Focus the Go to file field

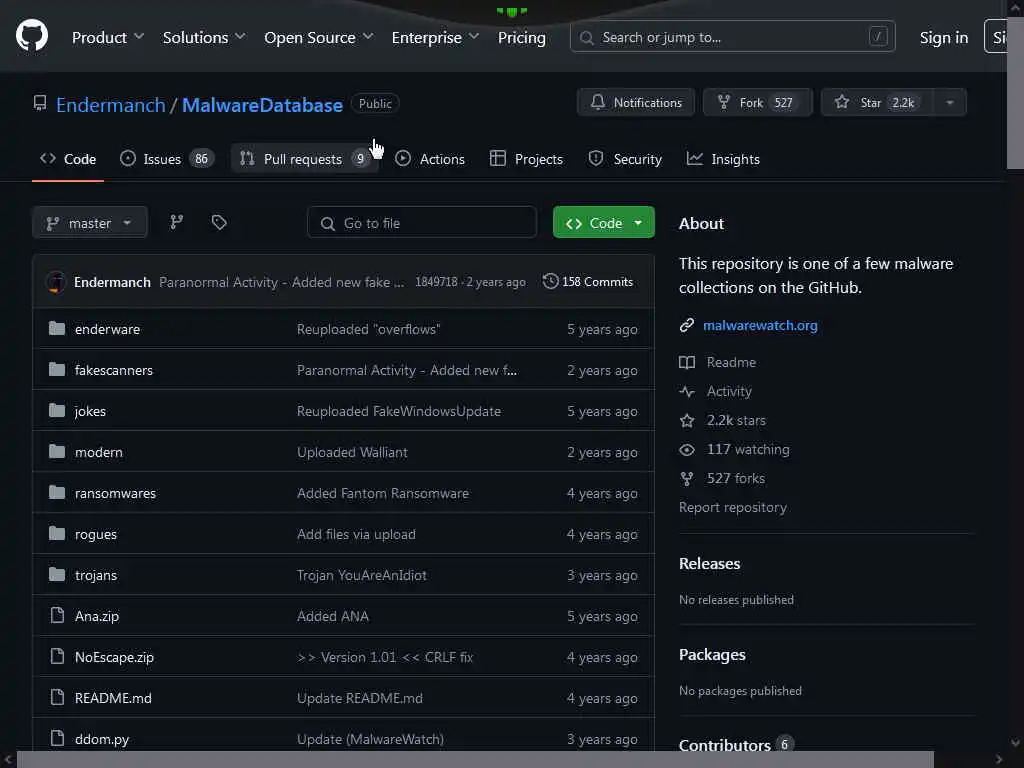tap(422, 223)
